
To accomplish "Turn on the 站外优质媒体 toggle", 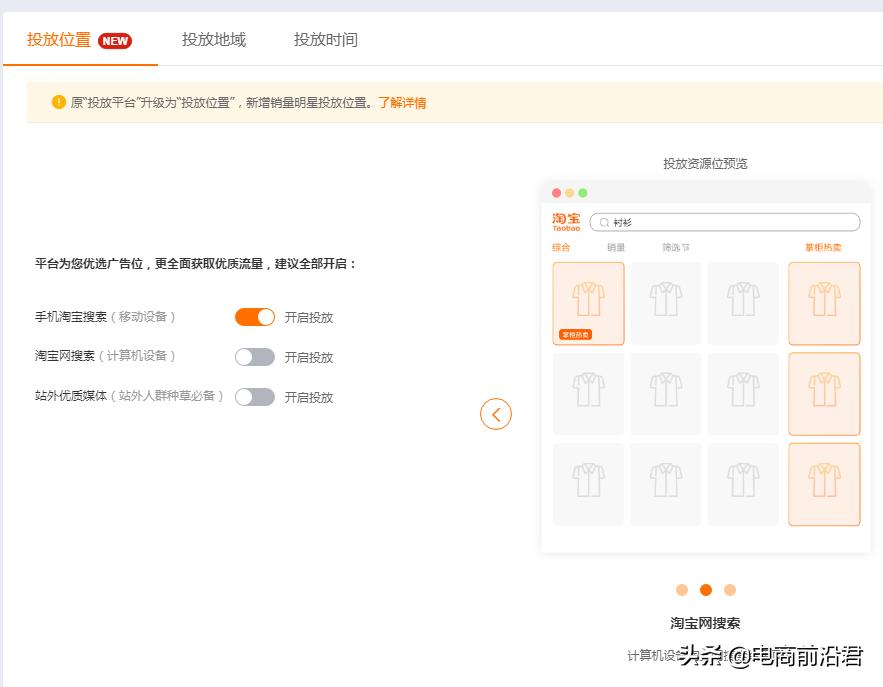I will pyautogui.click(x=256, y=397).
